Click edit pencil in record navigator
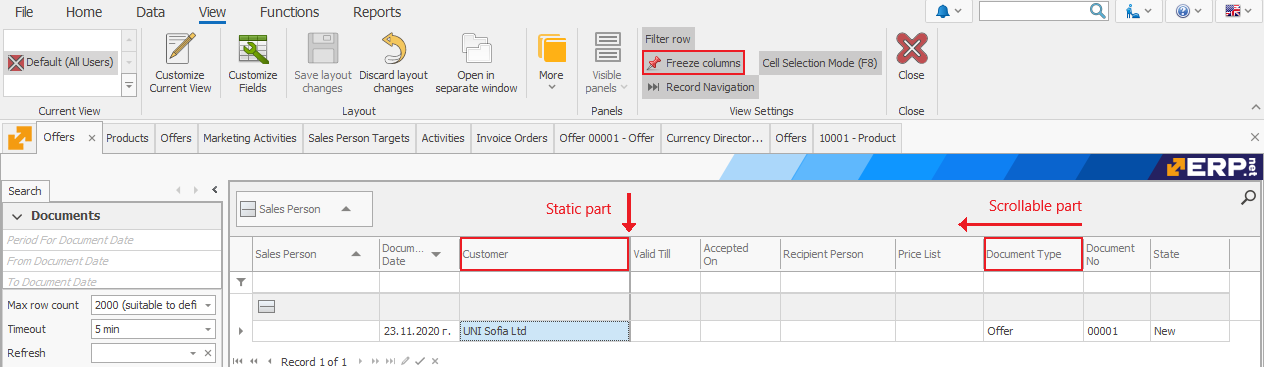The width and height of the screenshot is (1264, 367). (405, 361)
